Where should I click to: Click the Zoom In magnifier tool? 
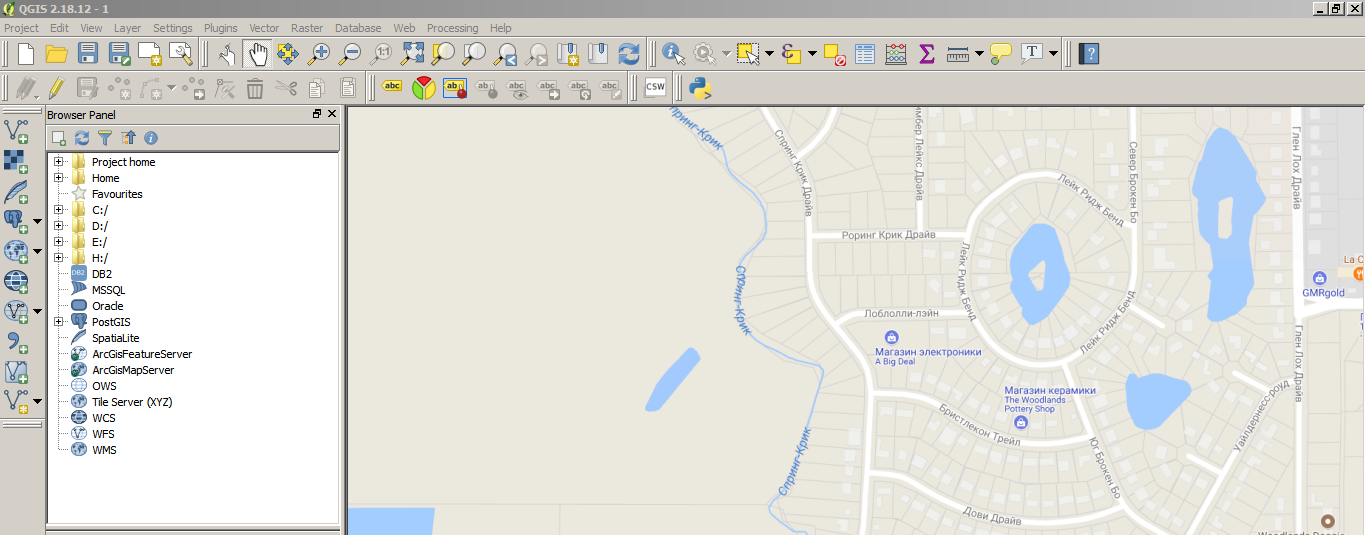(x=319, y=54)
